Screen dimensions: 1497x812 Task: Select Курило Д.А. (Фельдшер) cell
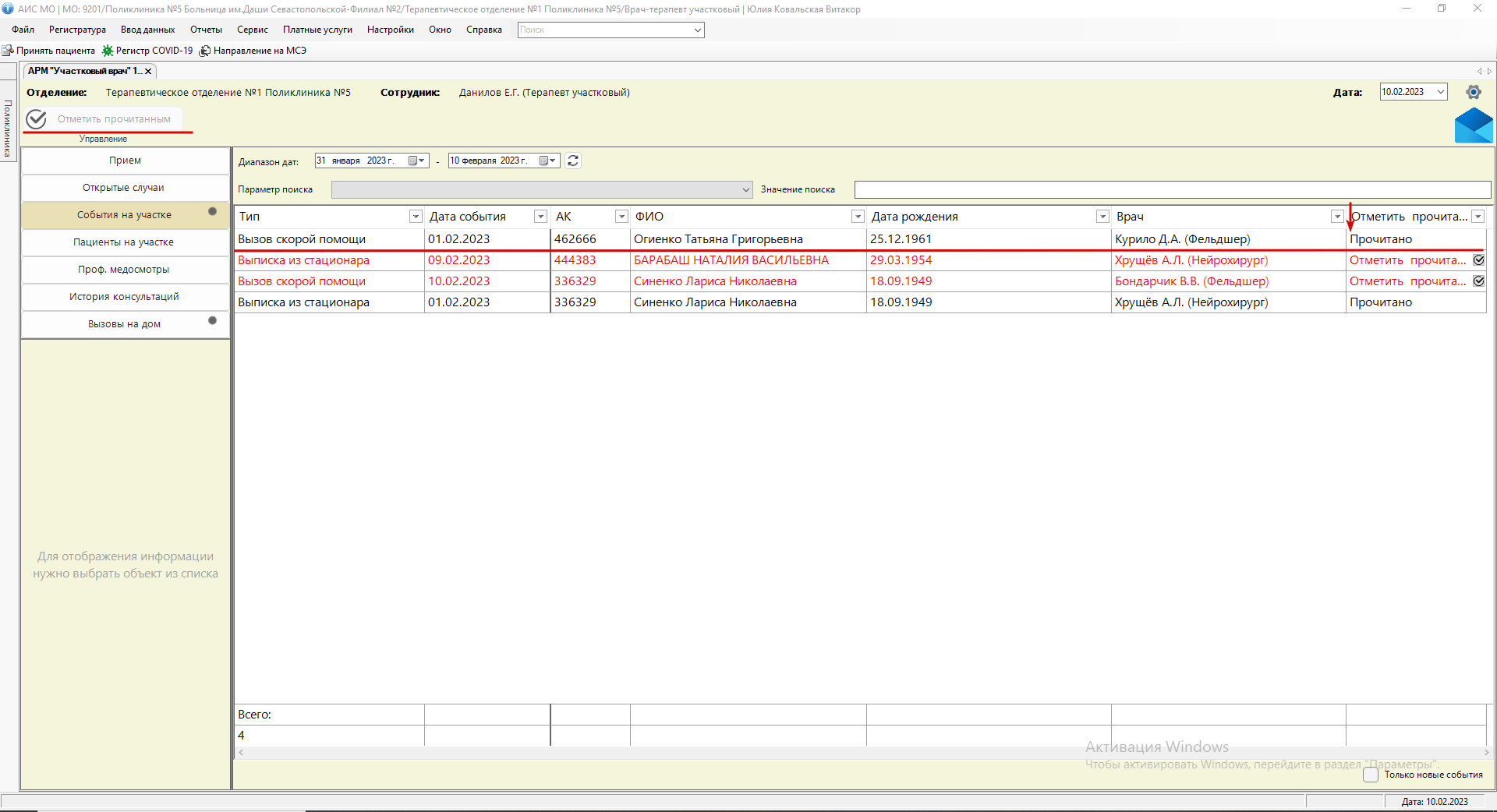click(1228, 239)
